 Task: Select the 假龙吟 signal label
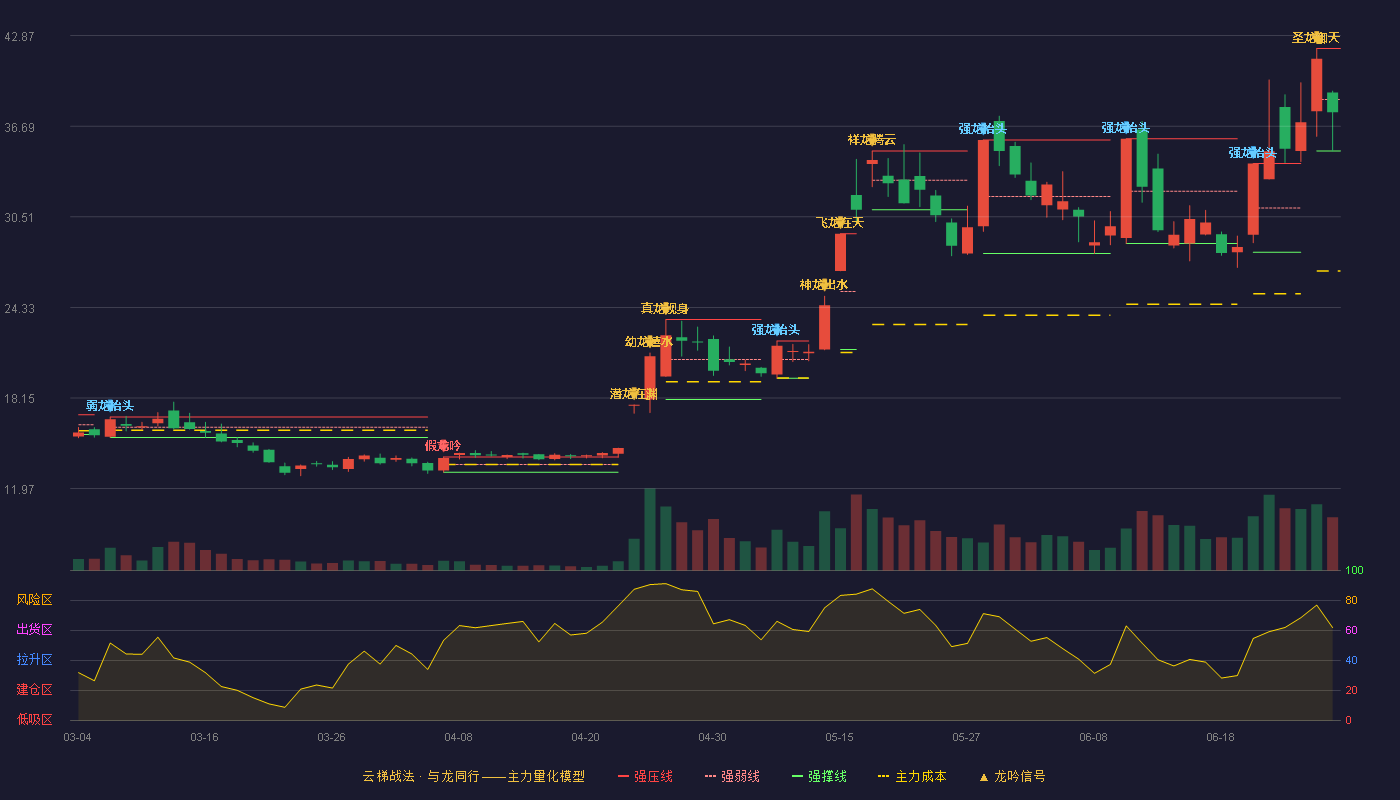pyautogui.click(x=443, y=445)
